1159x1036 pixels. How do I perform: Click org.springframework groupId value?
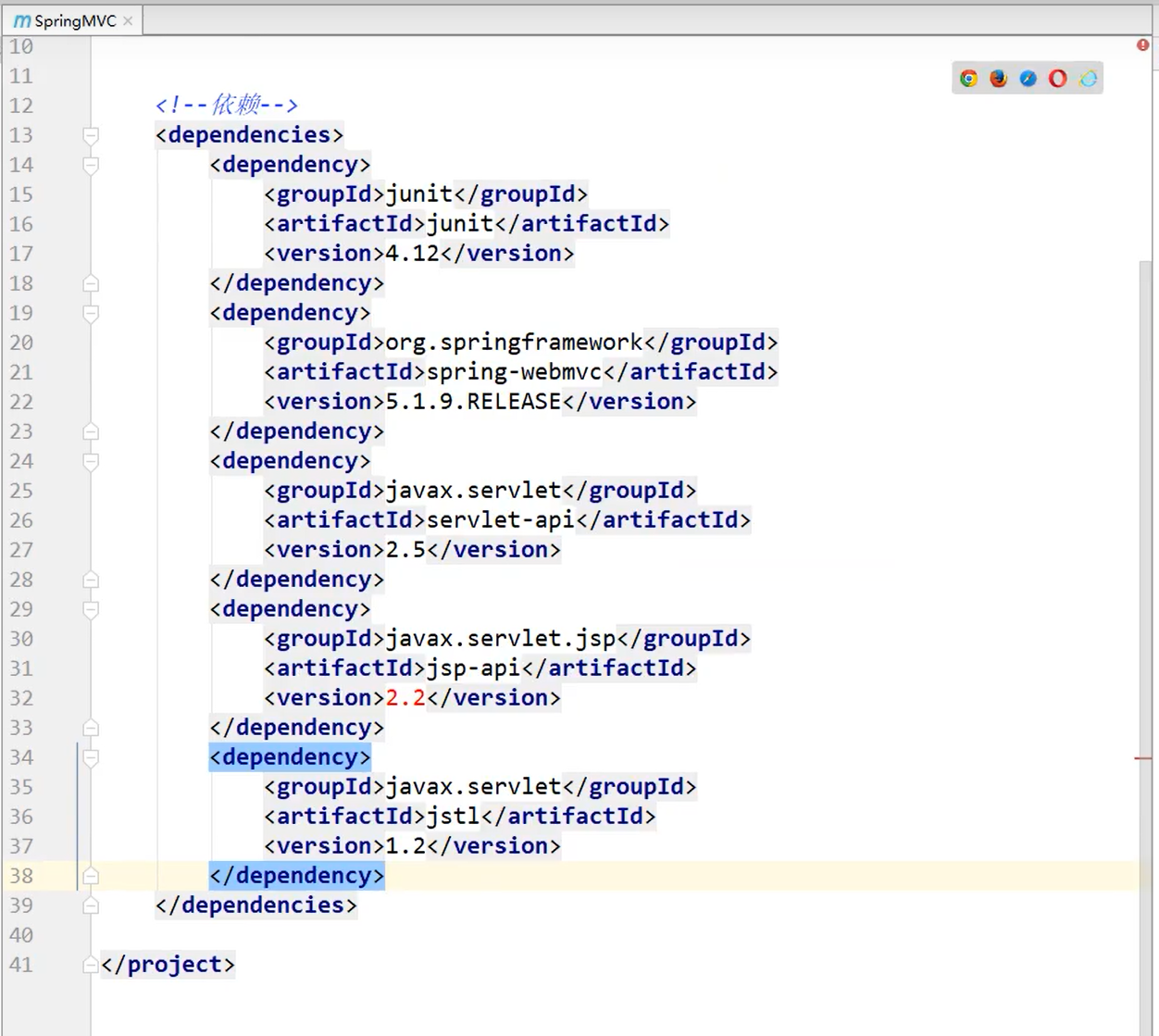(x=514, y=343)
